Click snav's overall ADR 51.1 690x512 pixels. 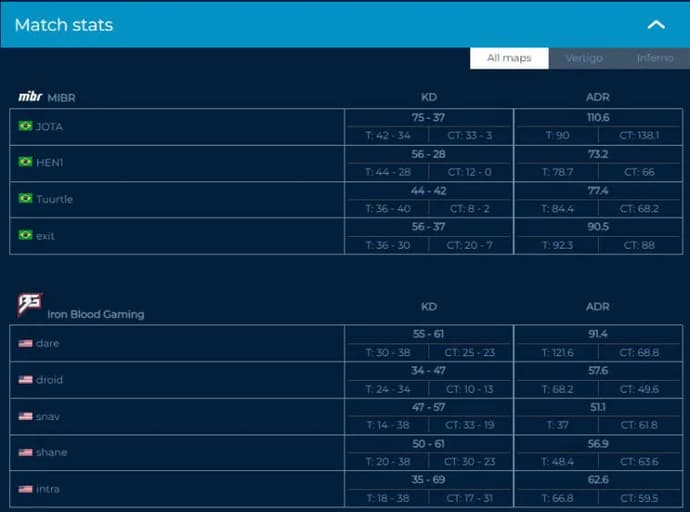click(598, 407)
